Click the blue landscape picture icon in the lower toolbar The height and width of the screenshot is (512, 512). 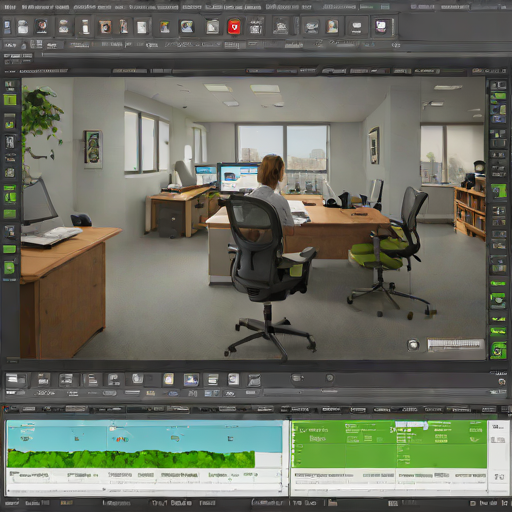[x=191, y=380]
